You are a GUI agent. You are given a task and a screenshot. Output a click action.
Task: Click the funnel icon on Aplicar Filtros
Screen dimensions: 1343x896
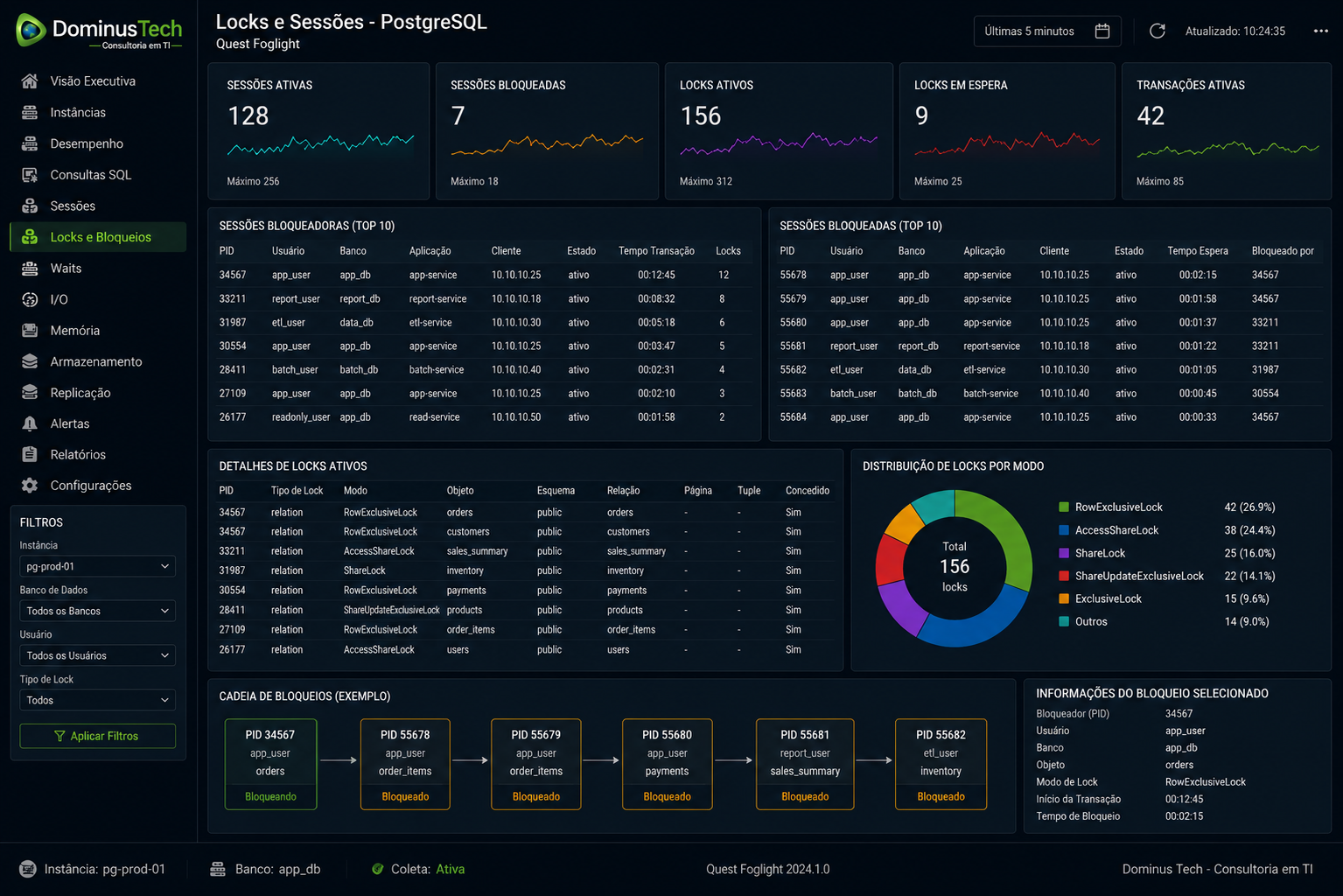coord(59,736)
